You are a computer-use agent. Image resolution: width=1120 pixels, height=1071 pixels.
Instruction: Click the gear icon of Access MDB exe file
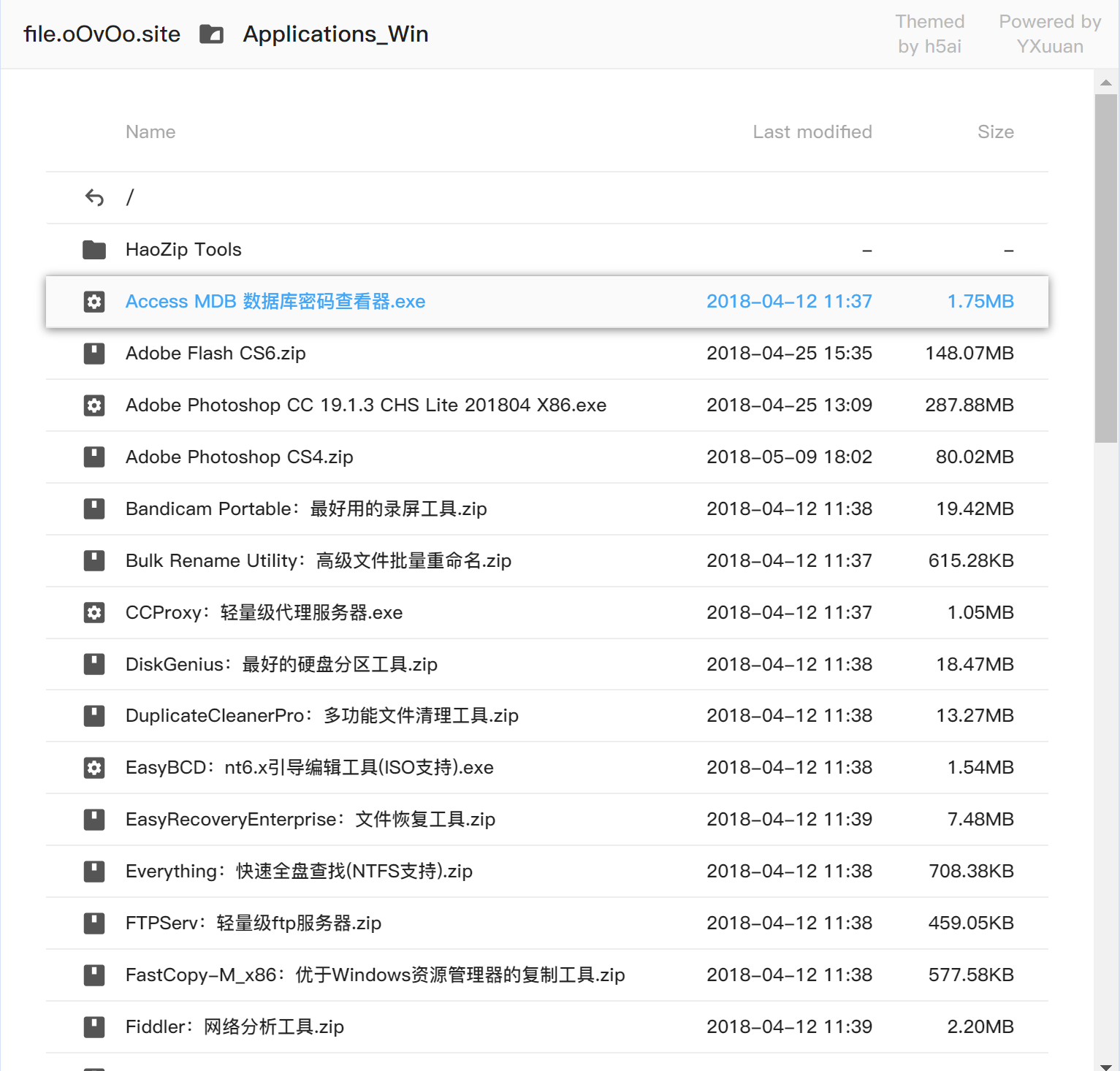[94, 302]
